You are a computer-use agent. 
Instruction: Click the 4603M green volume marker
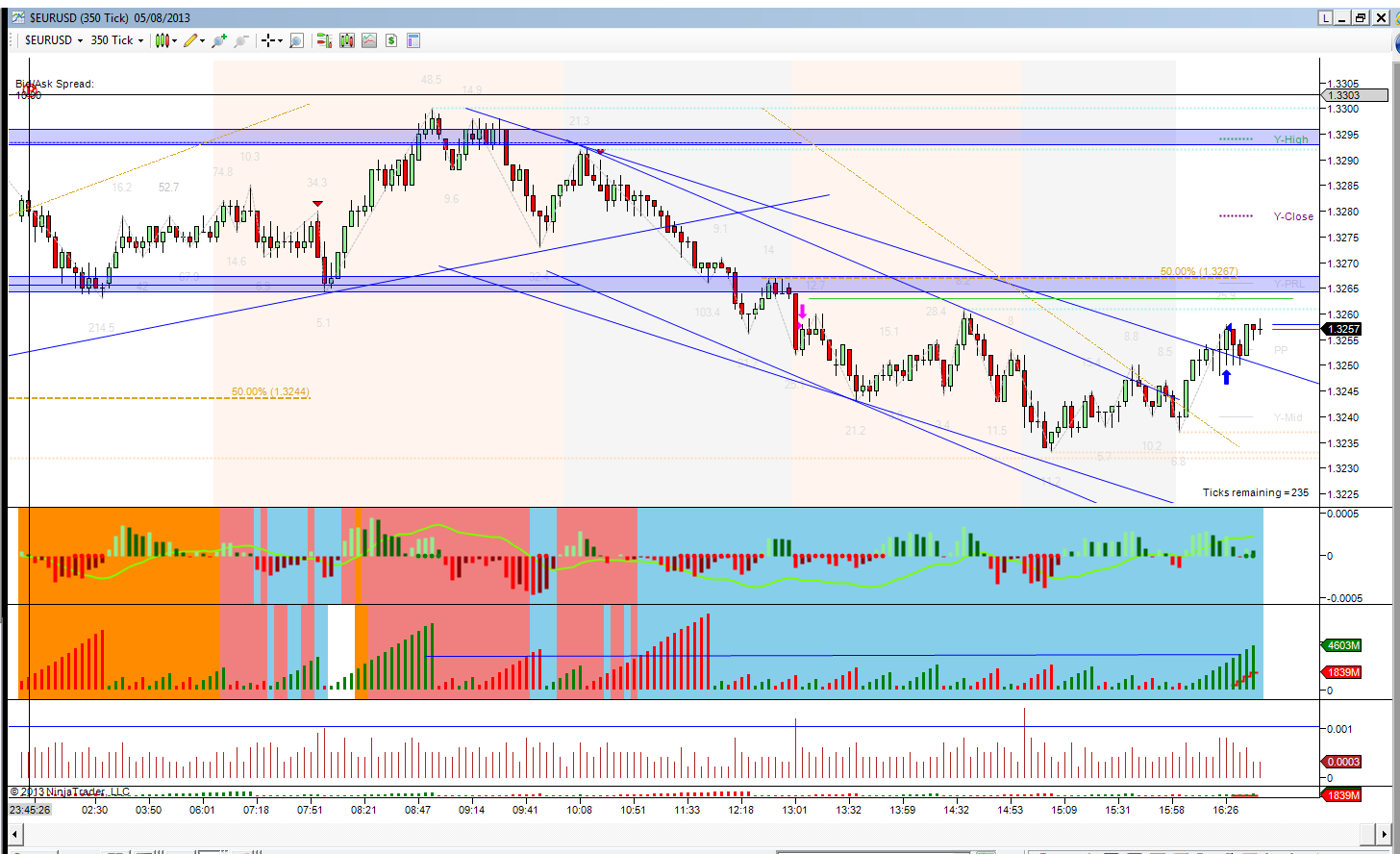(1342, 645)
